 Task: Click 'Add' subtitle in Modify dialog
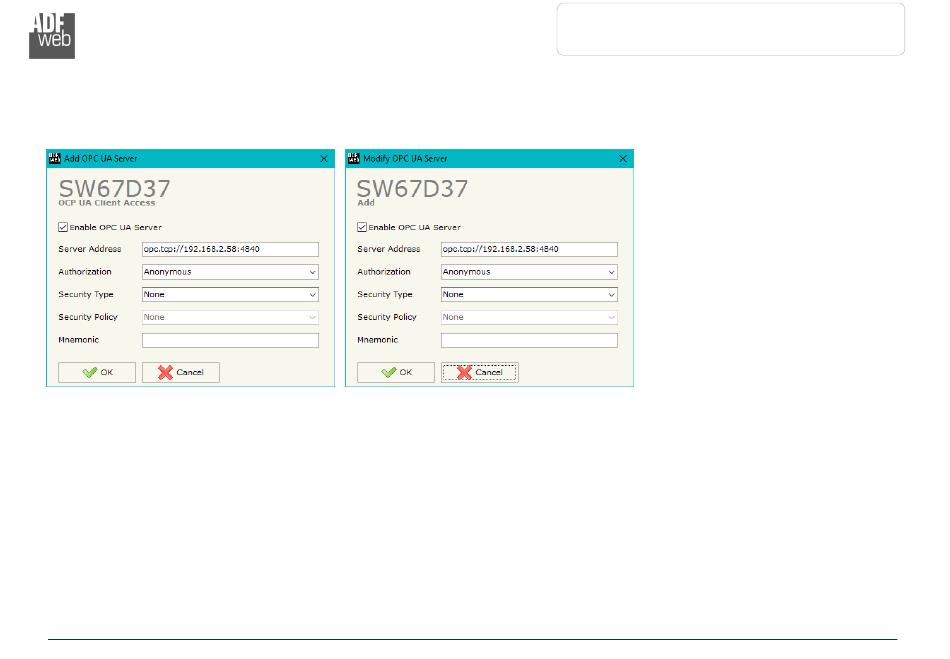point(366,203)
